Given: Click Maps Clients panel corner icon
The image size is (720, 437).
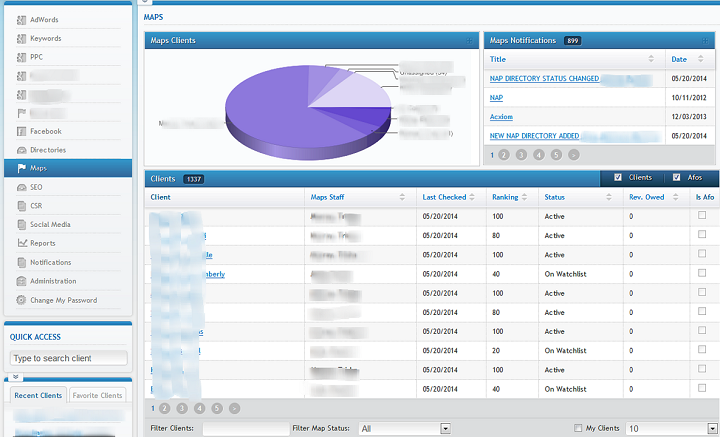Looking at the screenshot, I should 469,41.
